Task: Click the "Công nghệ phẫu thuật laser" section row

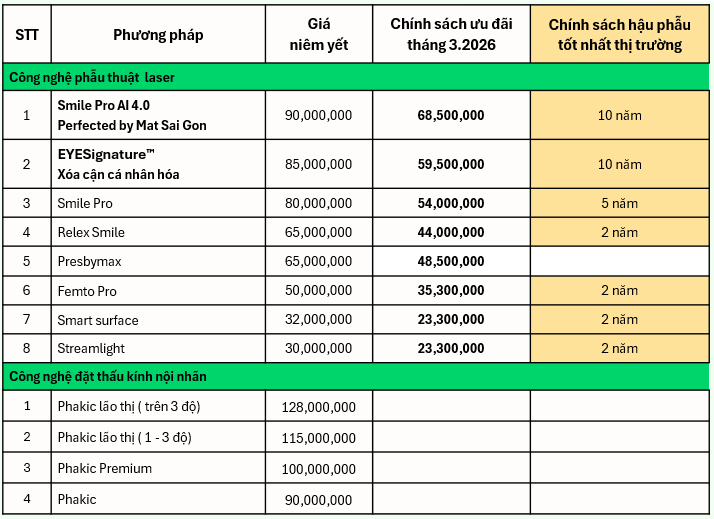Action: coord(355,77)
